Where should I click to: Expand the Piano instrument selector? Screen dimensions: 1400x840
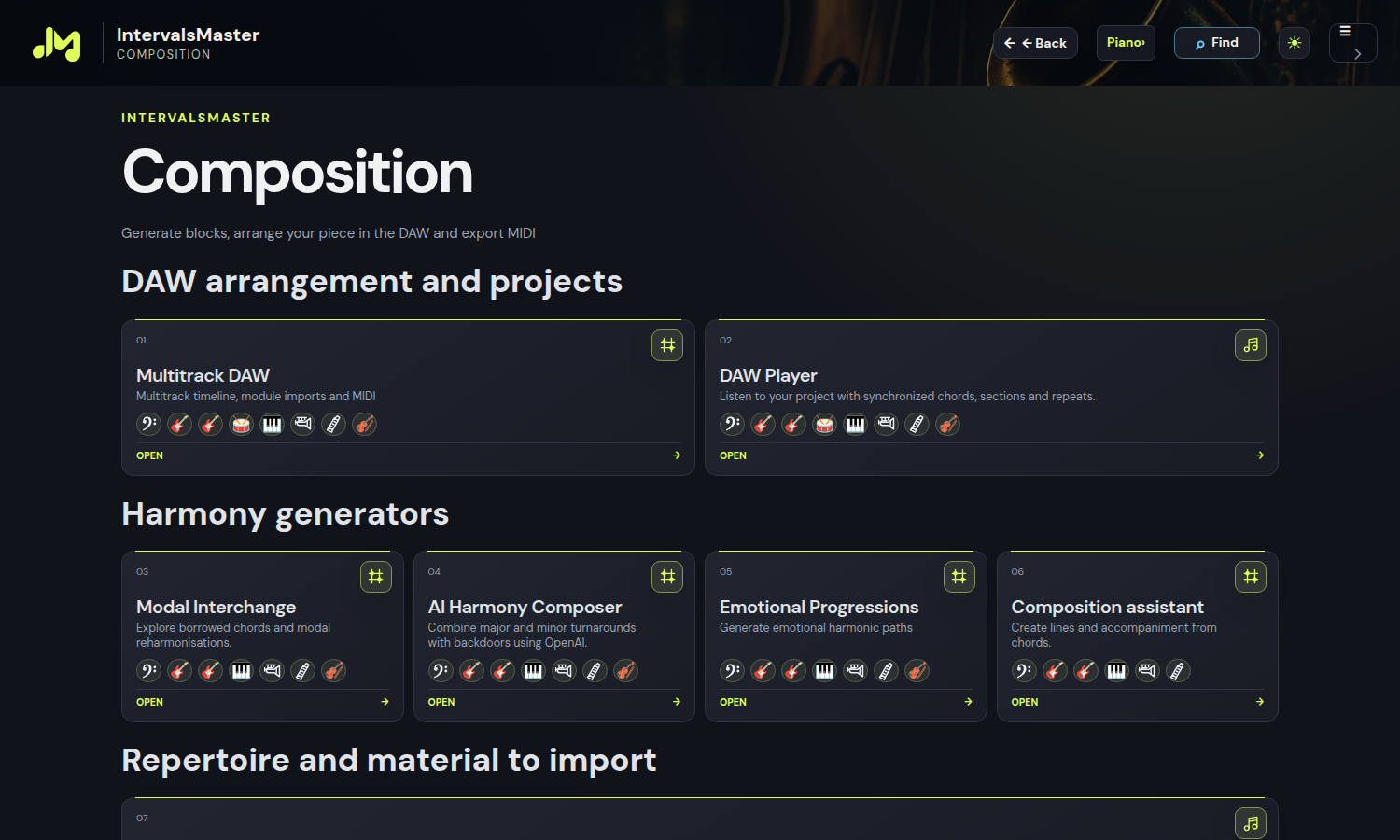click(x=1126, y=43)
